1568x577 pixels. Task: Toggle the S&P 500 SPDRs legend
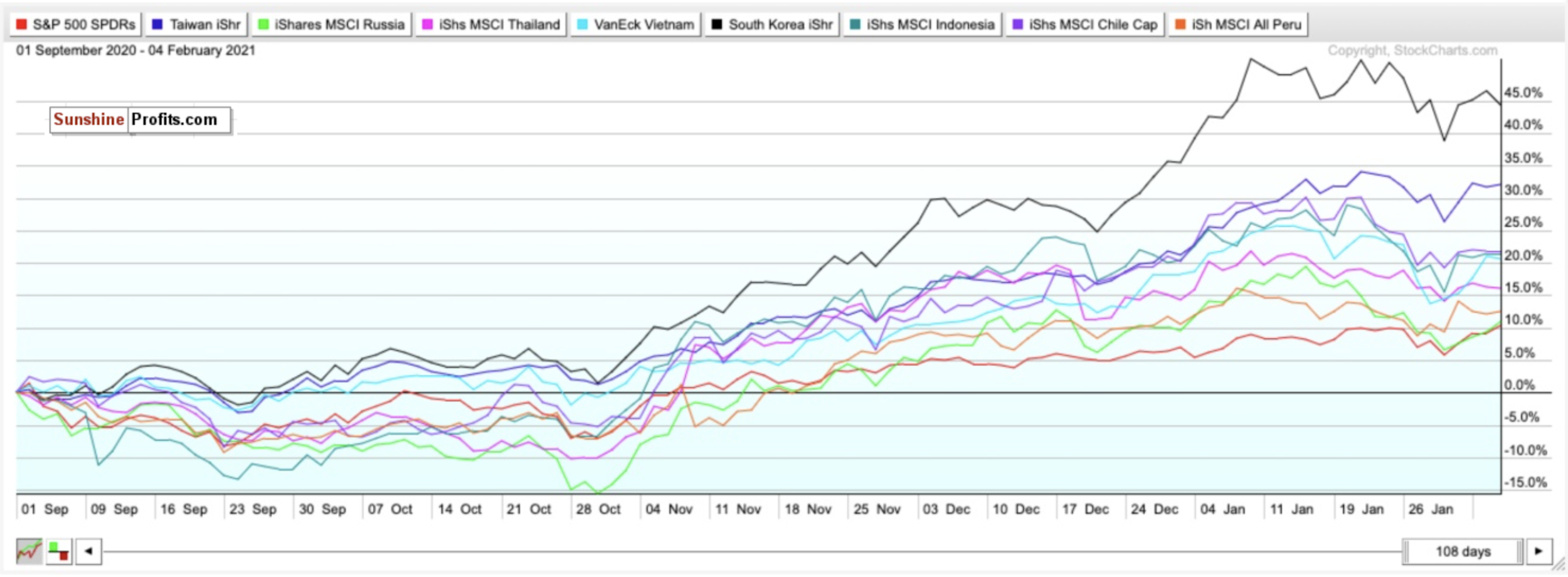coord(75,24)
